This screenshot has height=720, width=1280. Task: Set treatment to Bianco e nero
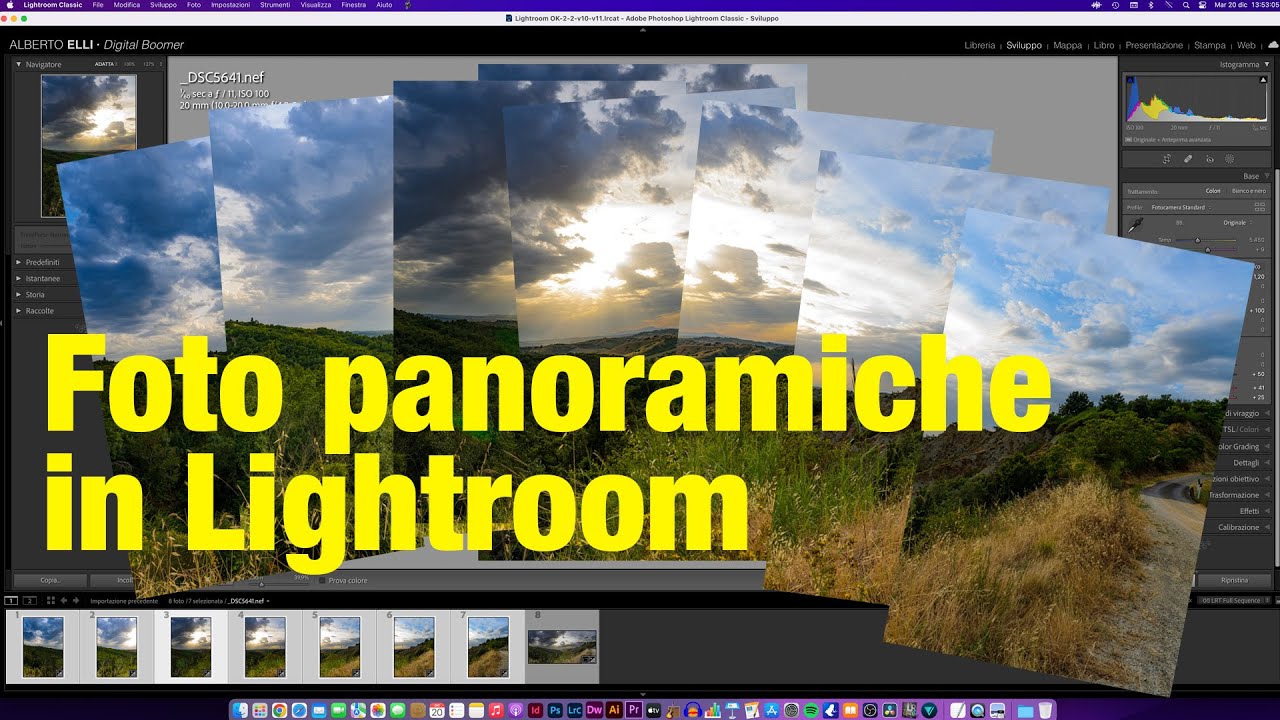(x=1249, y=191)
